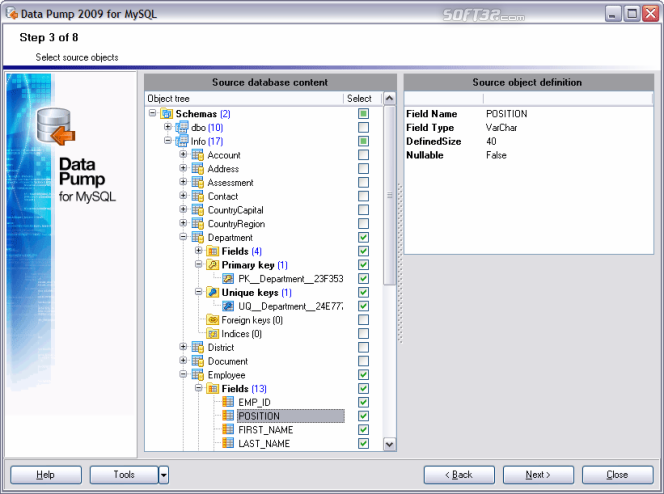Image resolution: width=664 pixels, height=494 pixels.
Task: Uncheck the Employee table checkbox
Action: click(363, 375)
